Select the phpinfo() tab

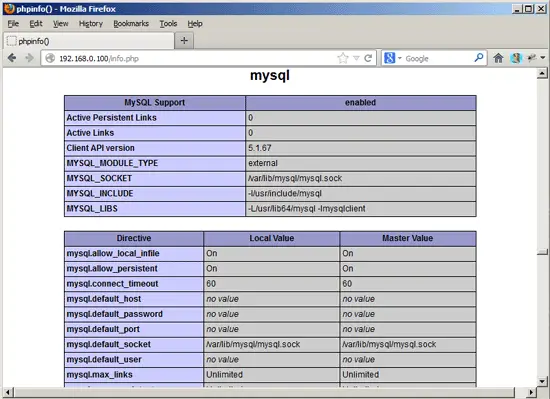click(88, 41)
